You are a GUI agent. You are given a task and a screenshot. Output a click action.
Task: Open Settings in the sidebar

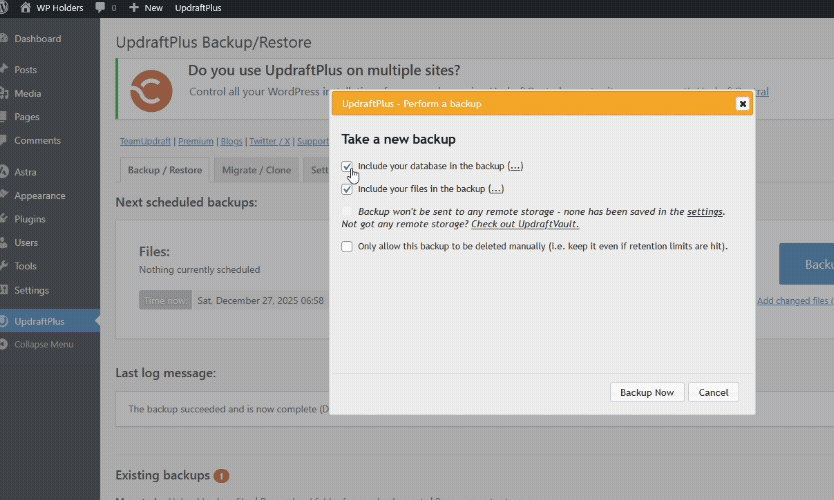point(31,290)
